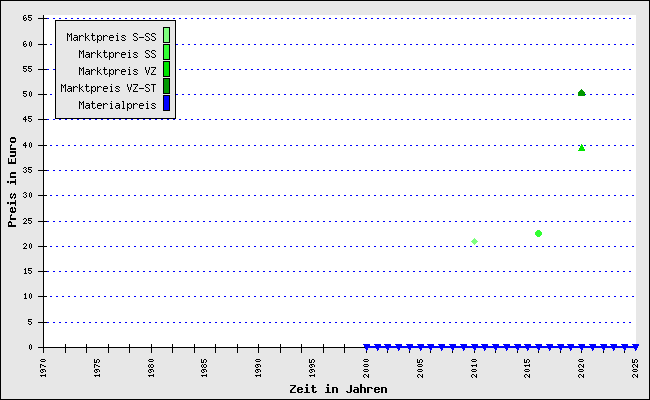This screenshot has width=650, height=400.
Task: Click the Marktpreis S-SS legend color swatch
Action: [x=166, y=35]
